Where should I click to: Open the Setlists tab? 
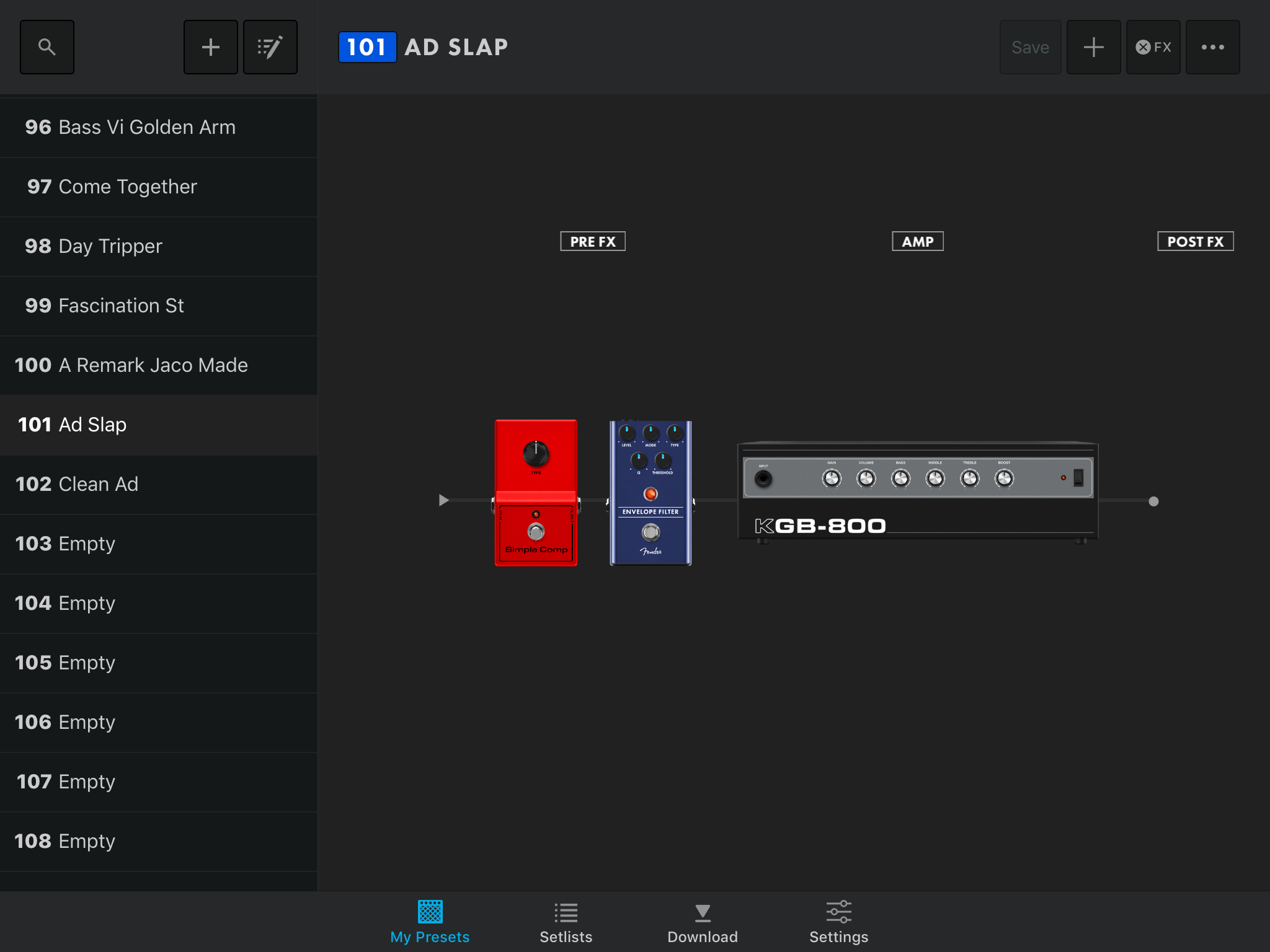566,922
